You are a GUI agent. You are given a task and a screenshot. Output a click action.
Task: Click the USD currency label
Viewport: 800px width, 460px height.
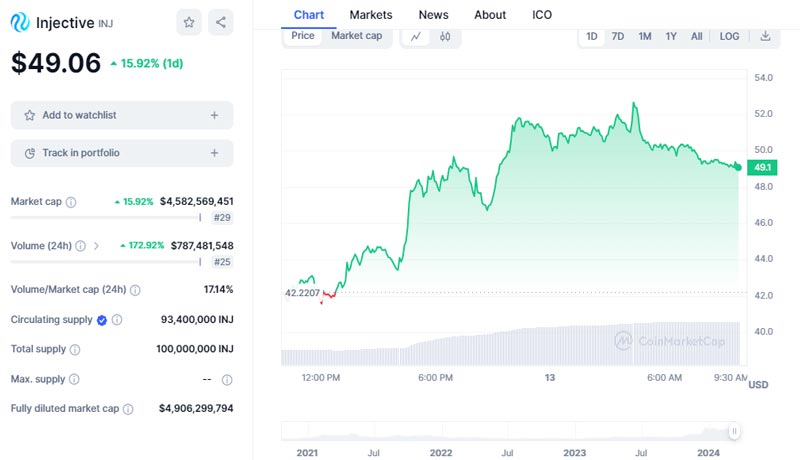click(x=758, y=385)
